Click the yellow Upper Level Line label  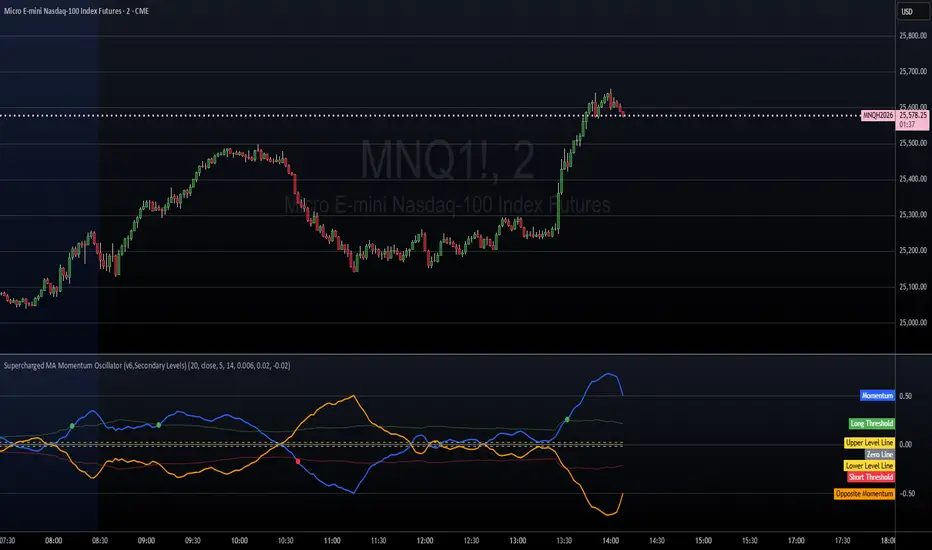click(869, 443)
